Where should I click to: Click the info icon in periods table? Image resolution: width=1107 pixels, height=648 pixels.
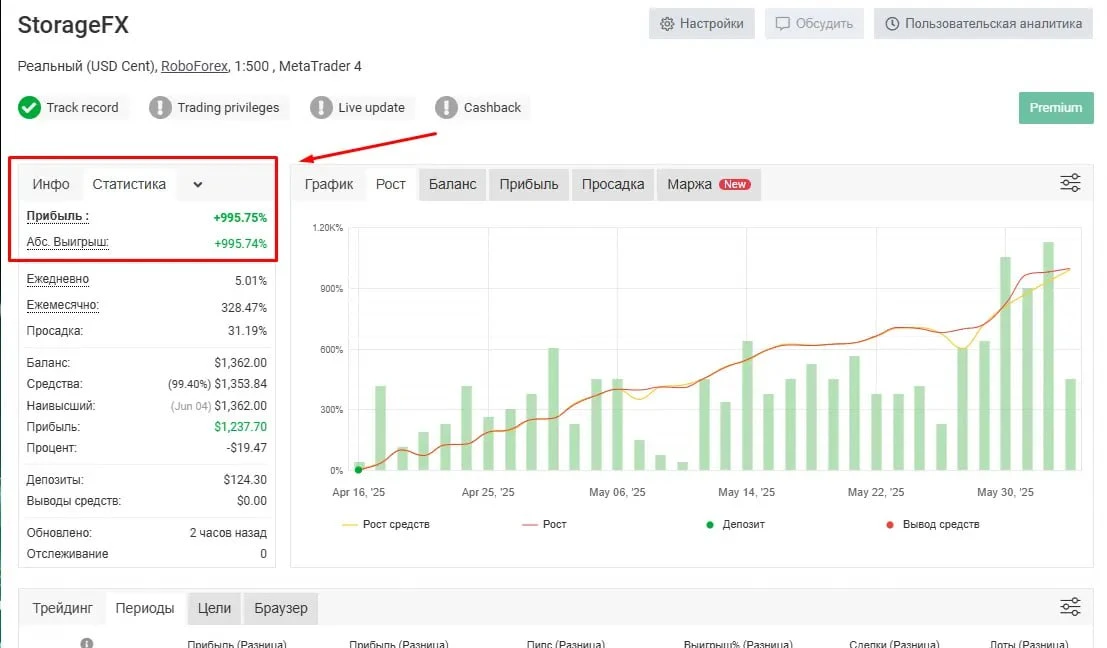coord(87,643)
